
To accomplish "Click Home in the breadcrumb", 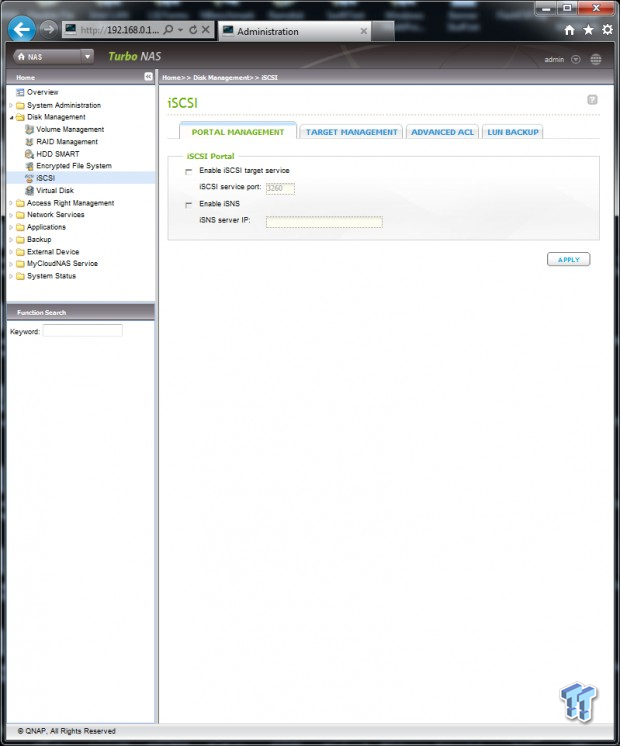I will coord(171,78).
